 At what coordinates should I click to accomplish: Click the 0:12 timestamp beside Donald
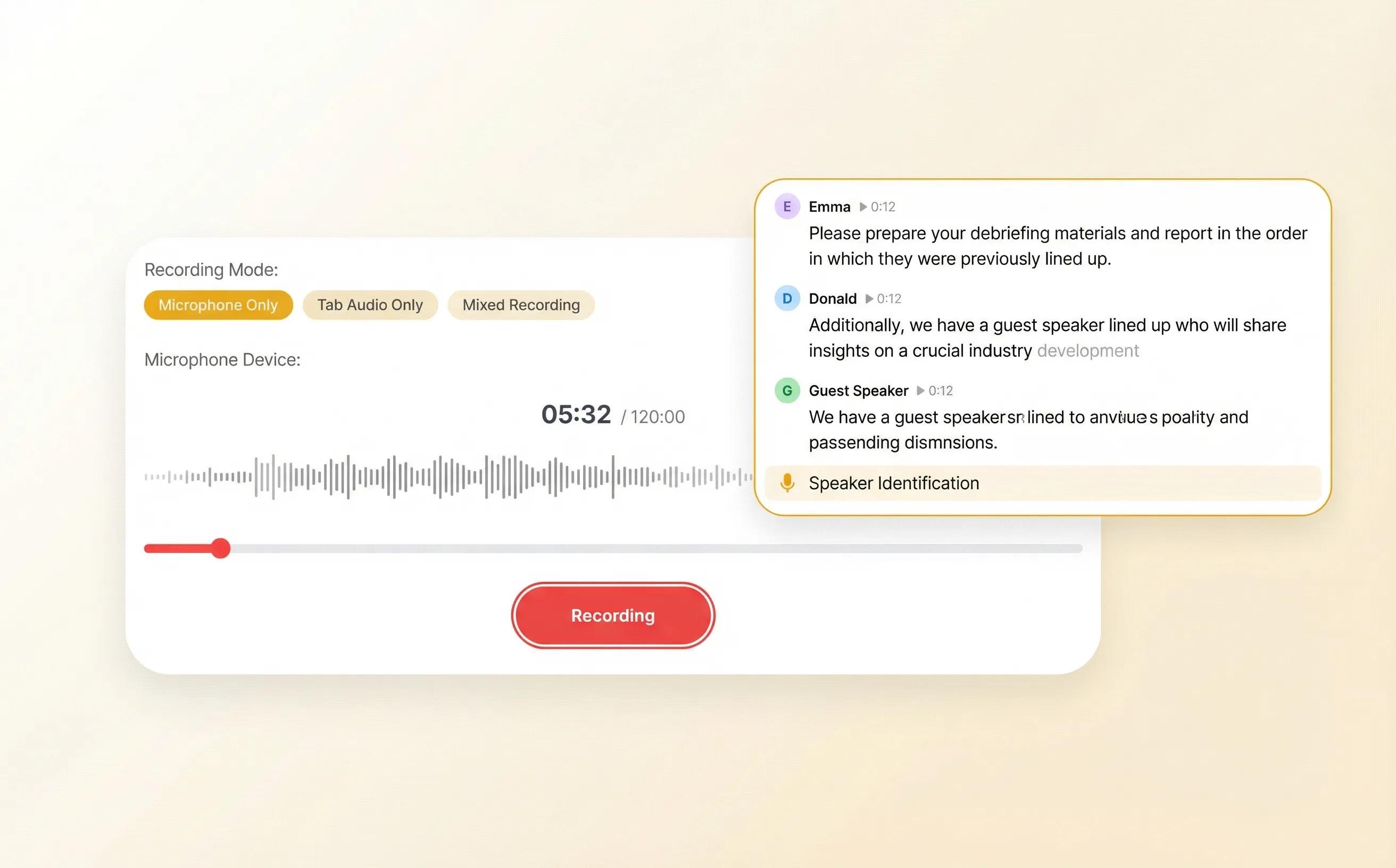[891, 298]
